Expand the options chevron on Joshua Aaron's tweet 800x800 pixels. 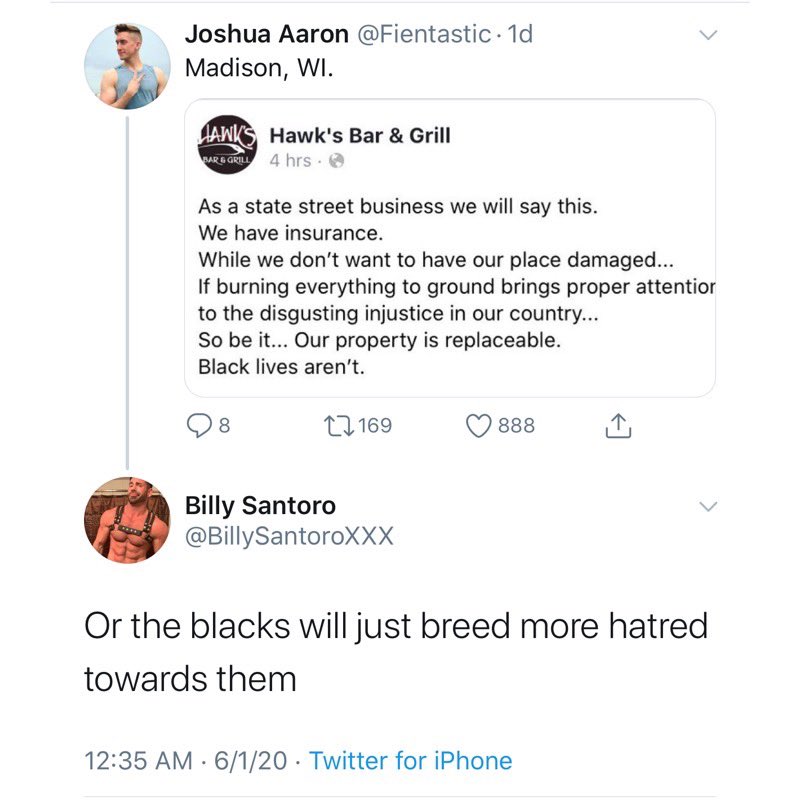click(x=708, y=35)
